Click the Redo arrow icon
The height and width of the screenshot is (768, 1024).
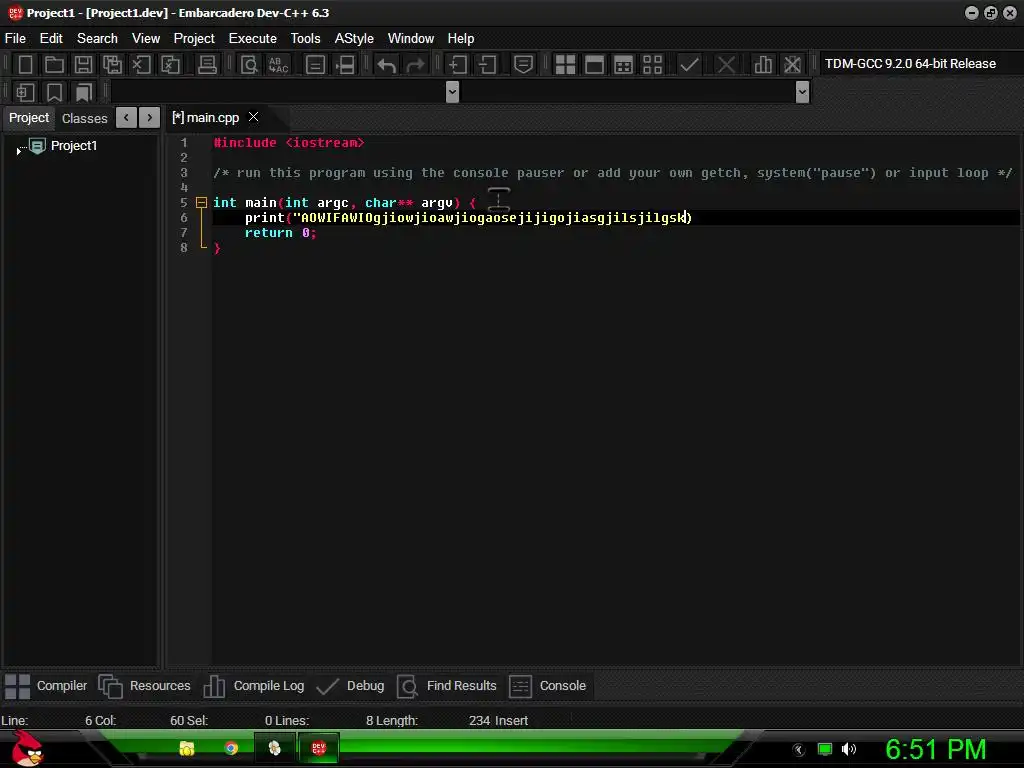415,64
